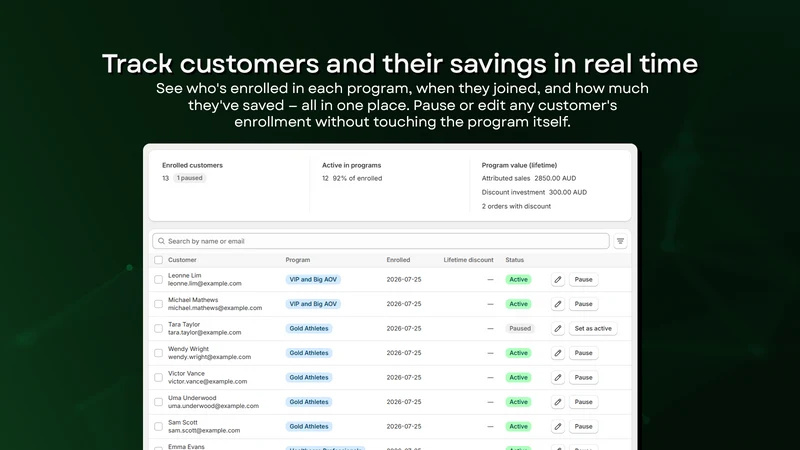The height and width of the screenshot is (450, 800).
Task: Click the uma.underwood@example.com email
Action: tap(213, 406)
